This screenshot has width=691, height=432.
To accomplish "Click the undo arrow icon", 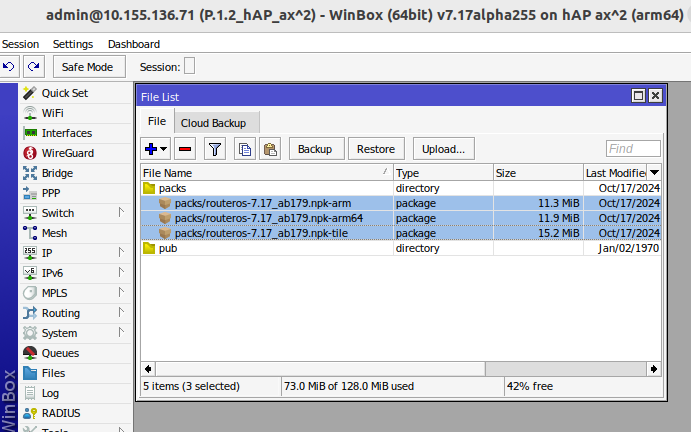I will click(x=9, y=66).
